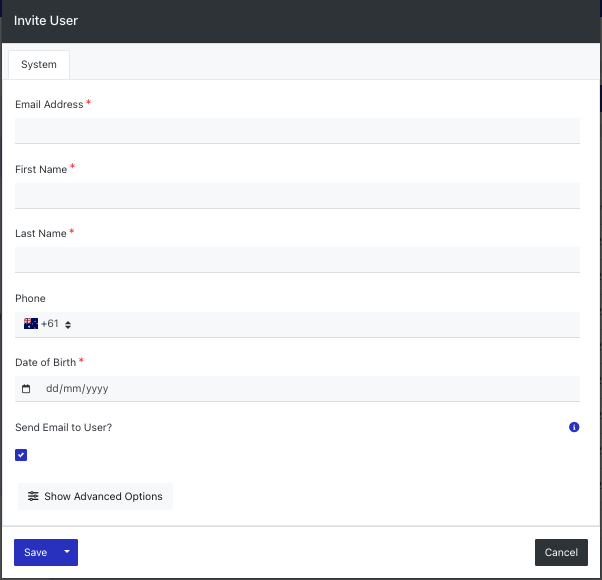Screen dimensions: 602x580
Task: Expand Show Advanced Options
Action: [95, 496]
